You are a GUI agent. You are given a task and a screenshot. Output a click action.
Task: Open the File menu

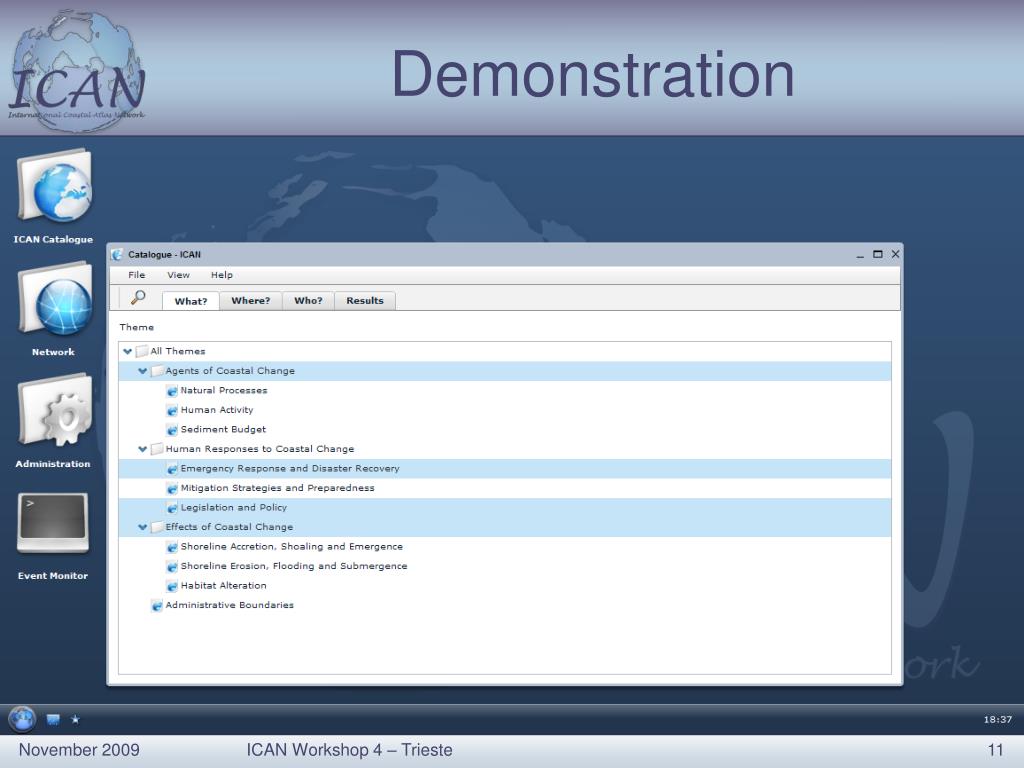[136, 275]
